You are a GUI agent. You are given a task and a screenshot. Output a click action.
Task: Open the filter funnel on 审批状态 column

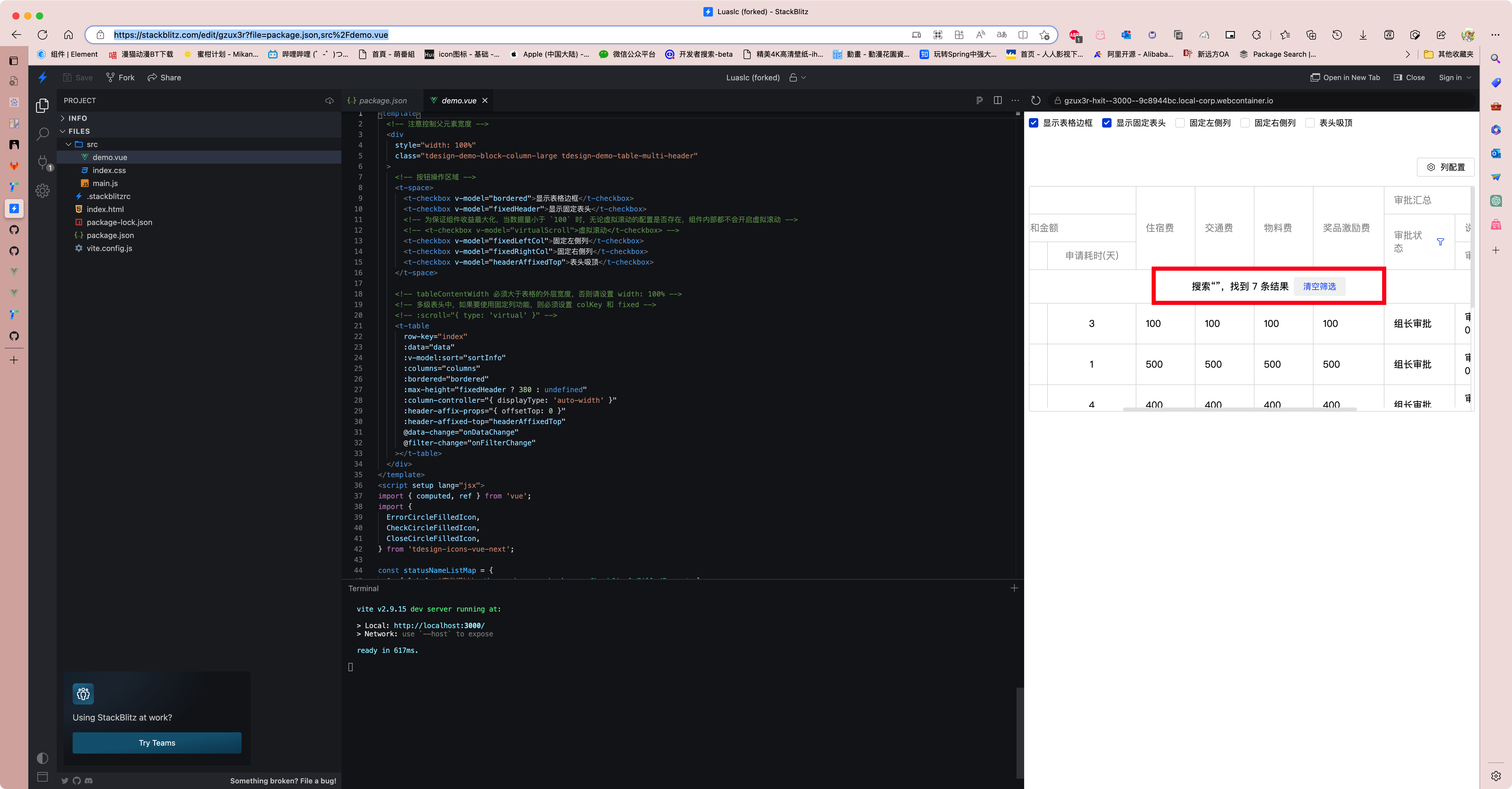tap(1441, 242)
